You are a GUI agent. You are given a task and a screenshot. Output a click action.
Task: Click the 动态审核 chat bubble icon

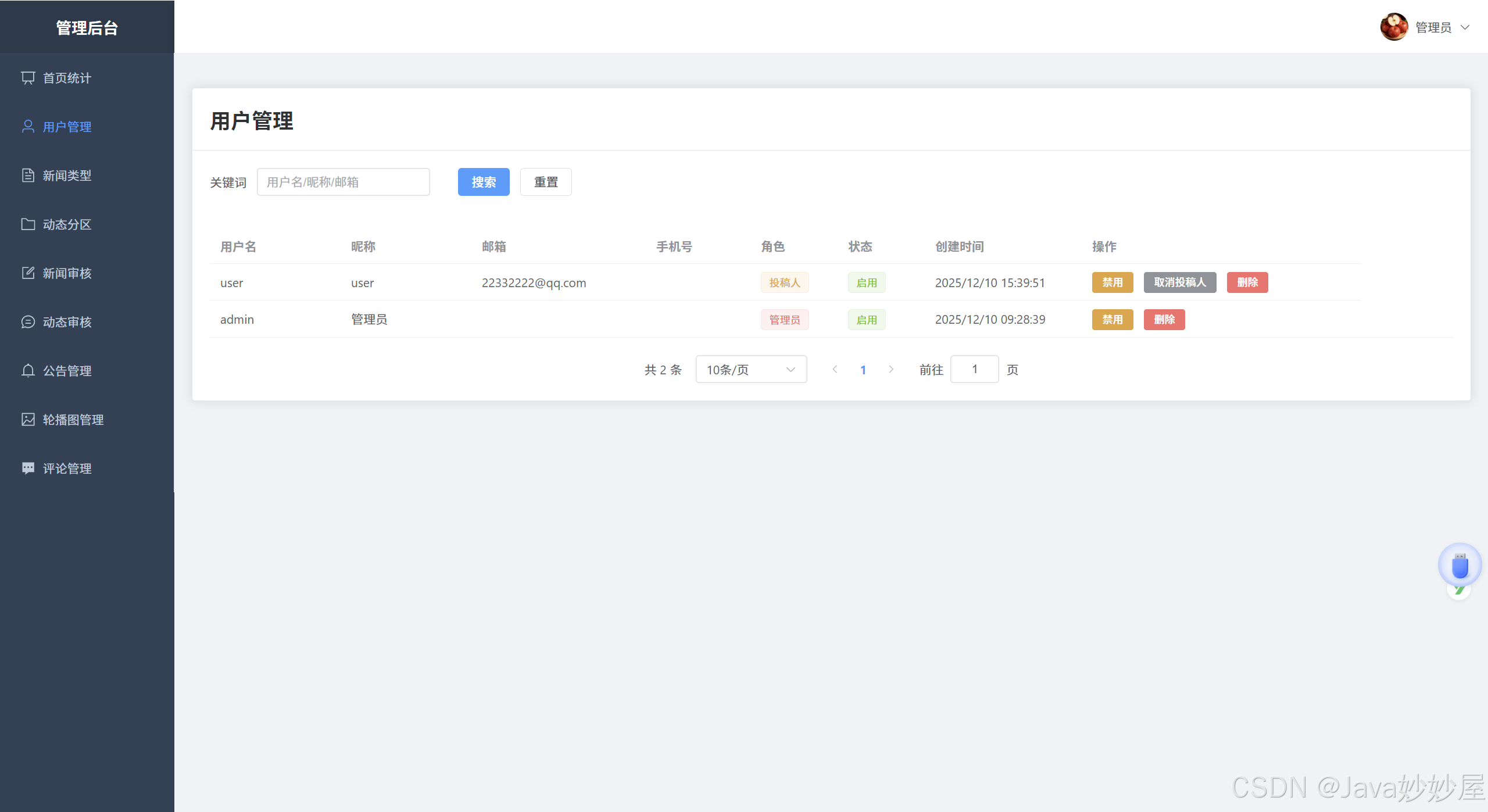28,322
